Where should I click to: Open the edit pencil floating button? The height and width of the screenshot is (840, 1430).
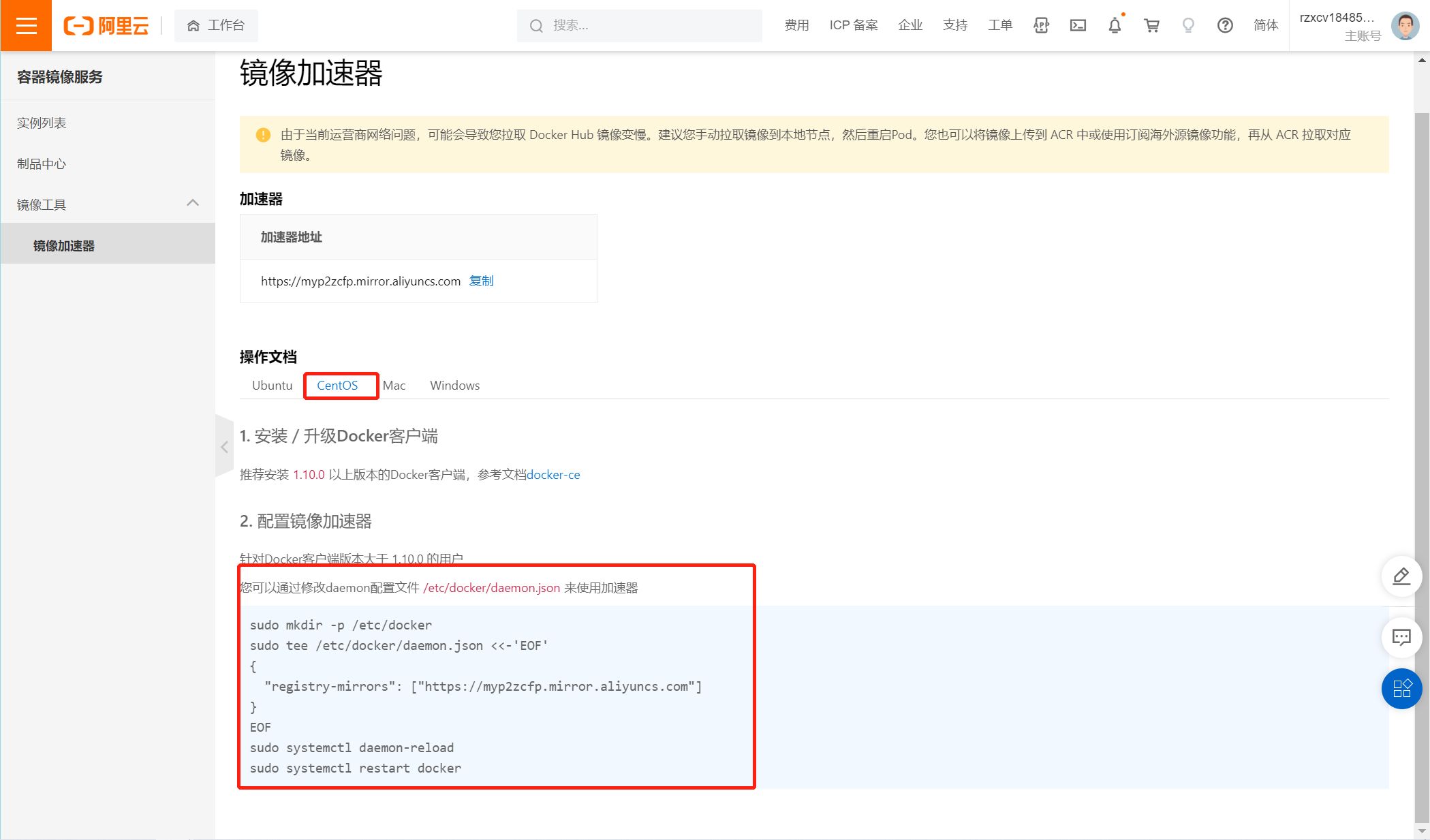click(x=1401, y=577)
